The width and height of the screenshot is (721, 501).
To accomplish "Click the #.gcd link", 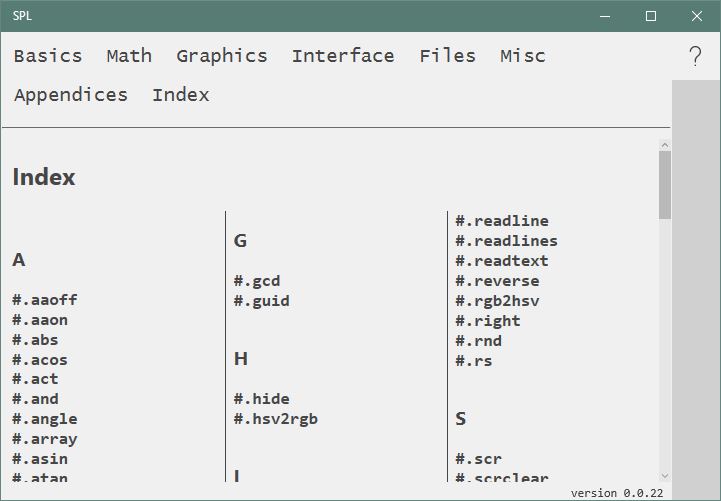I will [257, 281].
